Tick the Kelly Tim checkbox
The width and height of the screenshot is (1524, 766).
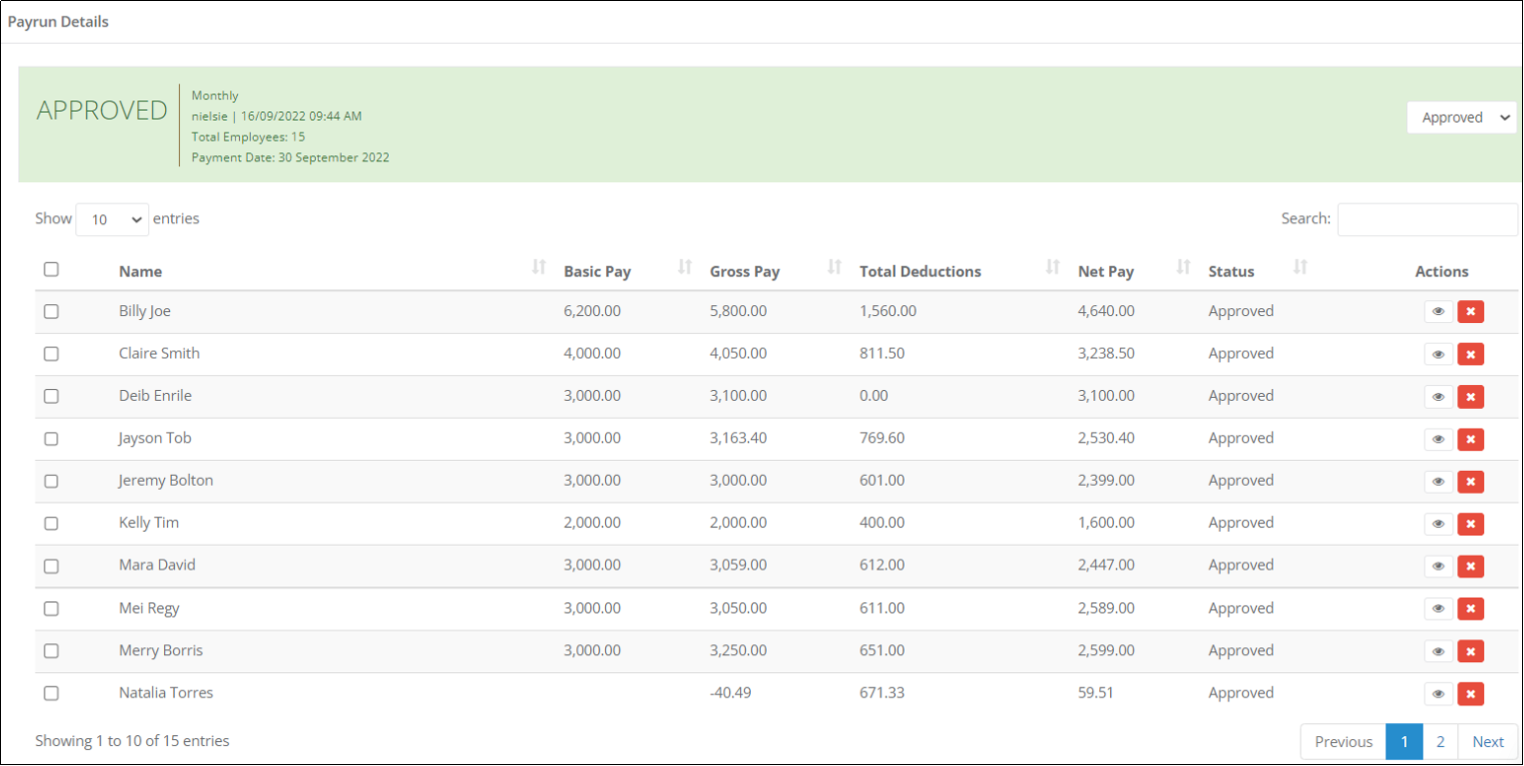[51, 523]
